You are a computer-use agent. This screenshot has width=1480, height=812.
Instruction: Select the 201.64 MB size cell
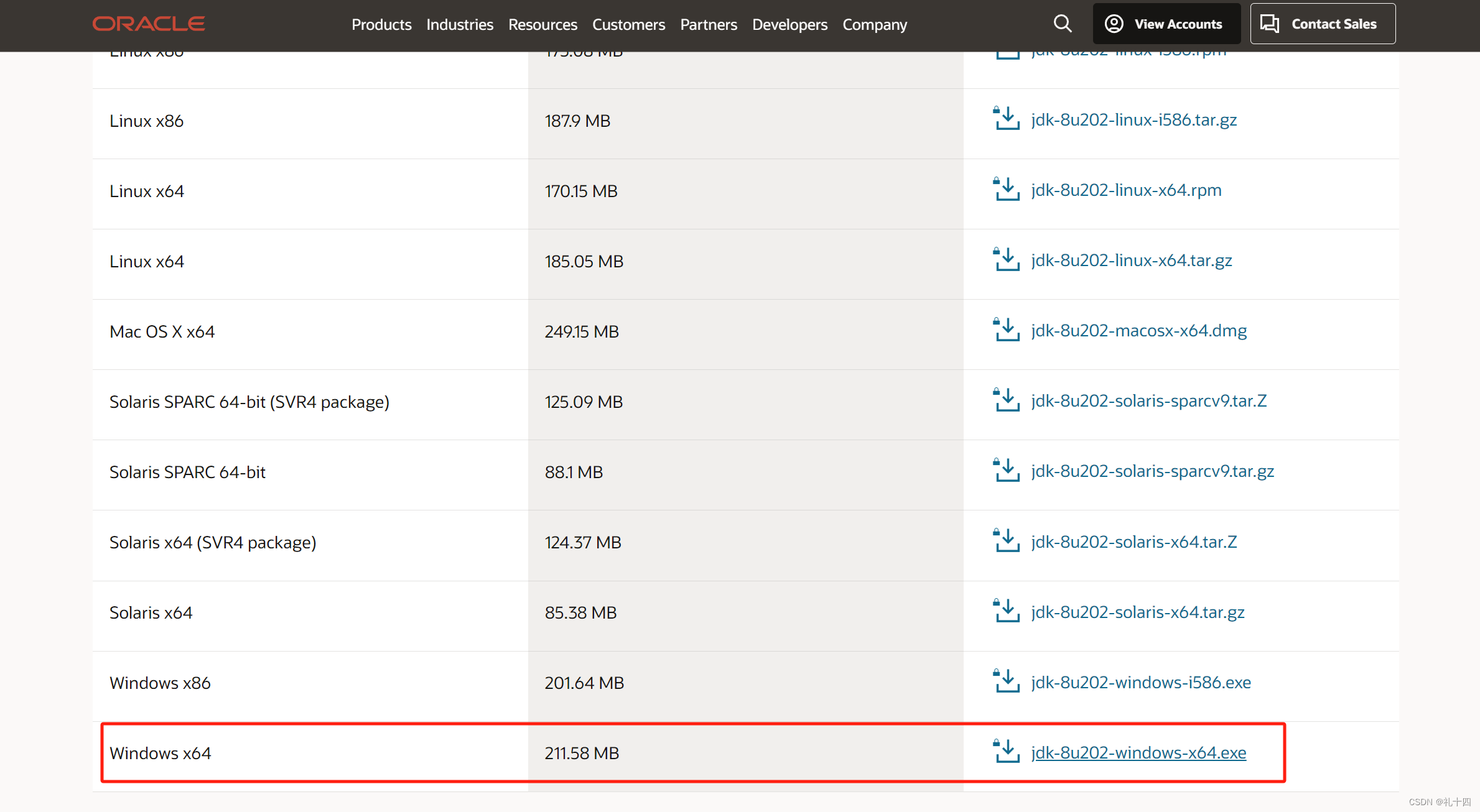click(746, 686)
